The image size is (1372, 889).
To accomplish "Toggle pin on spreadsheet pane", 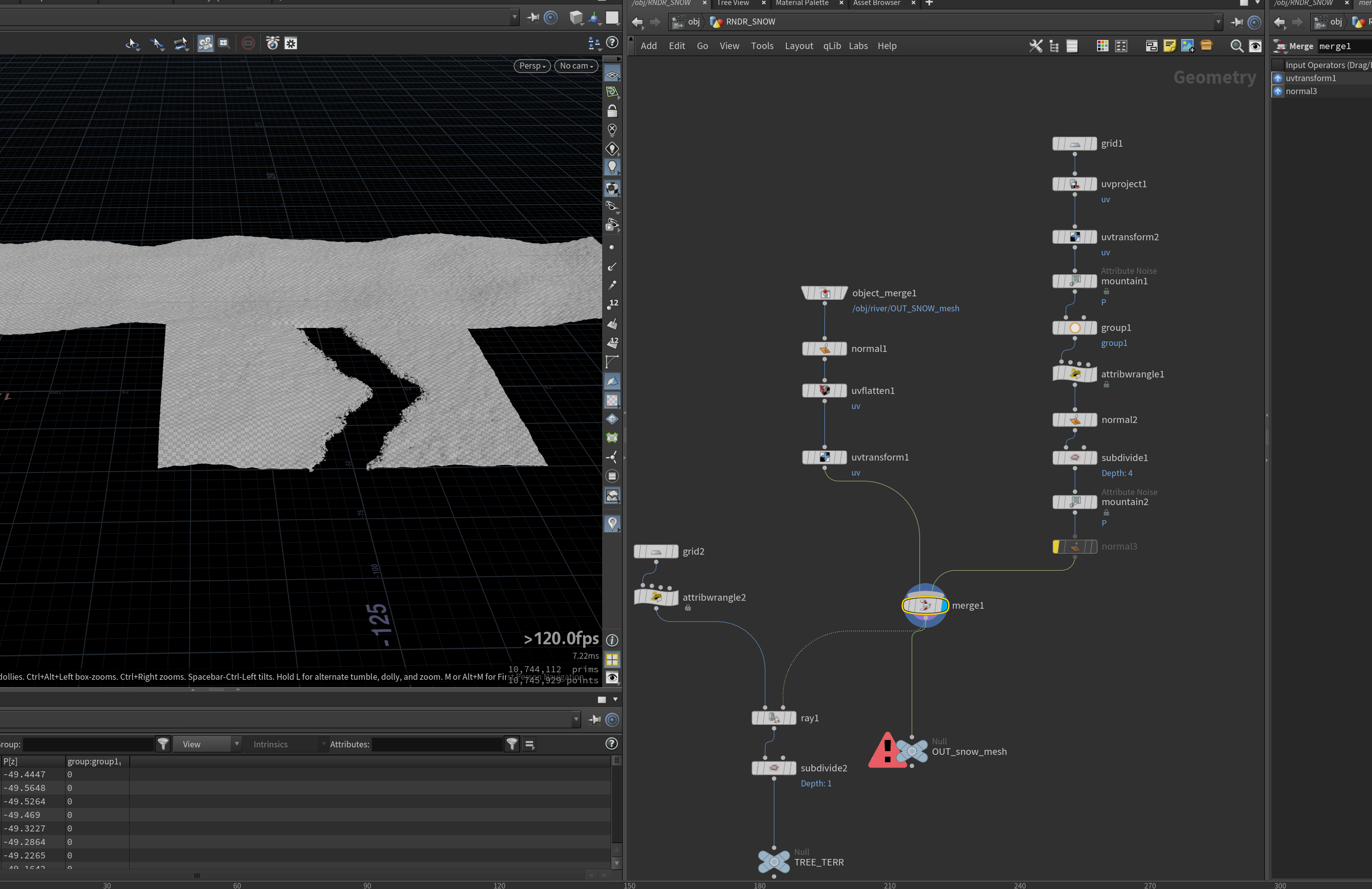I will [x=595, y=719].
